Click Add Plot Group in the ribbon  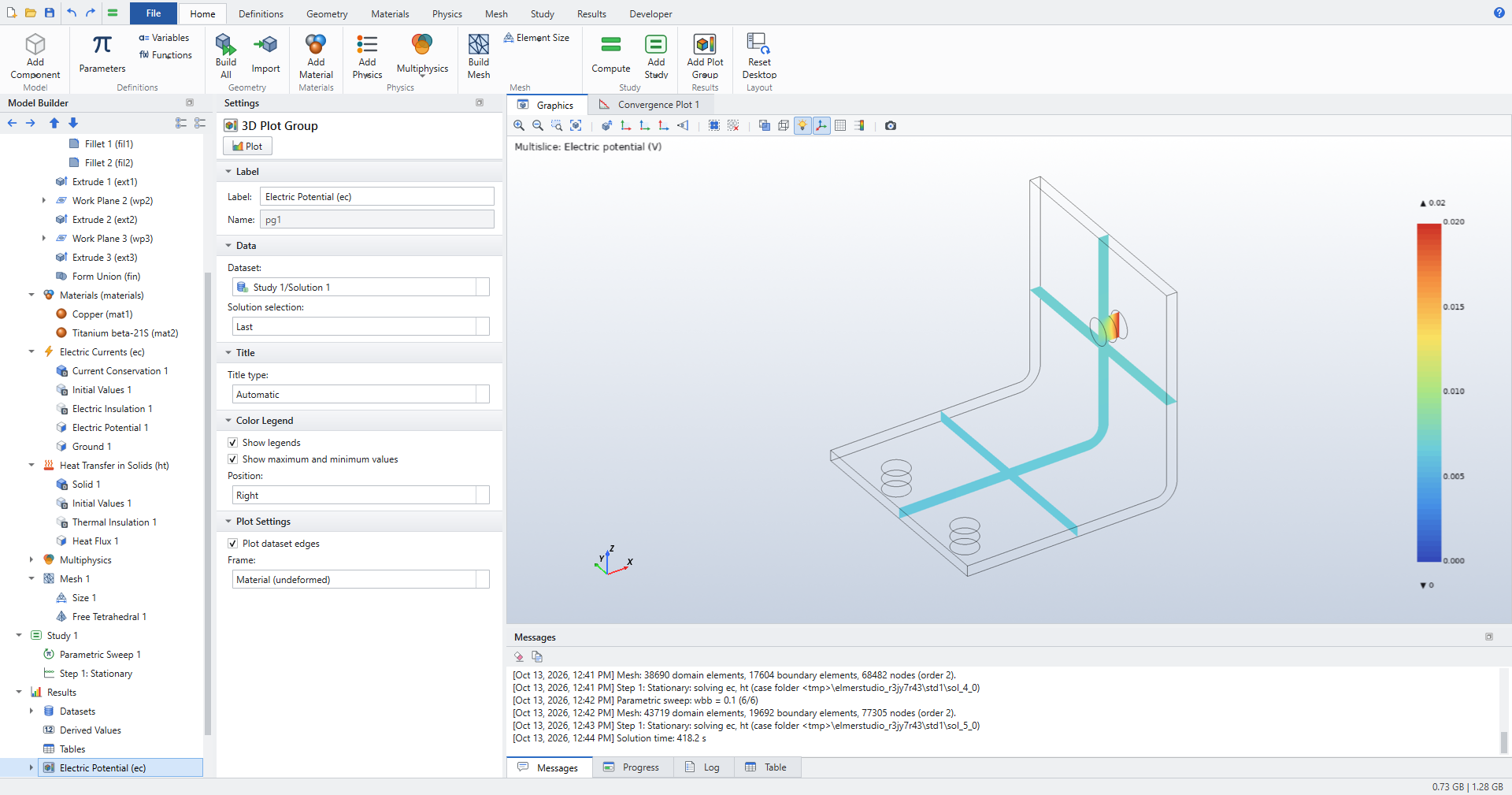[x=705, y=56]
